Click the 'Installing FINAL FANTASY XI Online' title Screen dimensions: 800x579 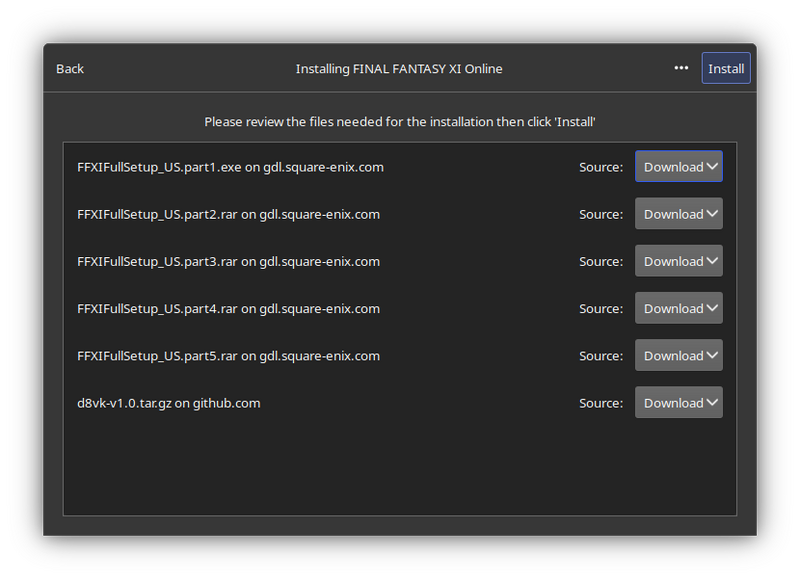399,69
